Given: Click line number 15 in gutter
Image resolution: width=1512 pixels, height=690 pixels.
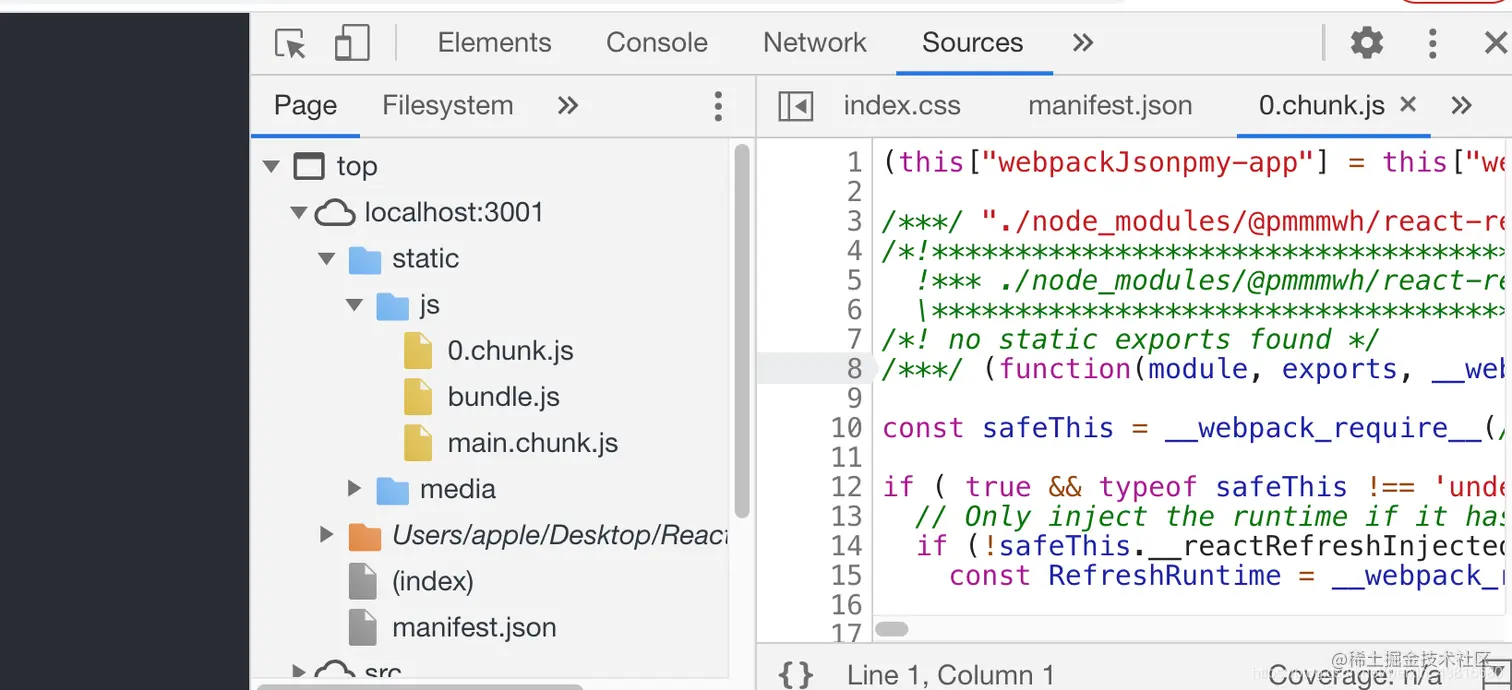Looking at the screenshot, I should coord(846,576).
